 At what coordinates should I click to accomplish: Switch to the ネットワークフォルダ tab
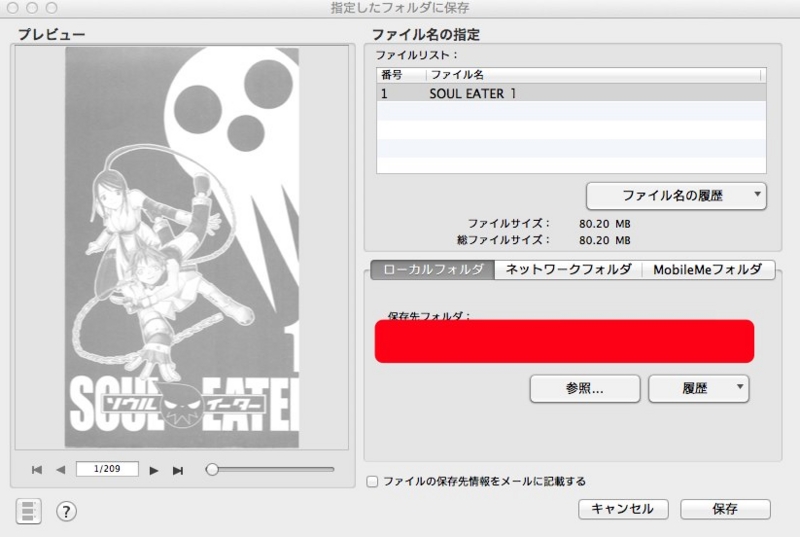pos(568,269)
